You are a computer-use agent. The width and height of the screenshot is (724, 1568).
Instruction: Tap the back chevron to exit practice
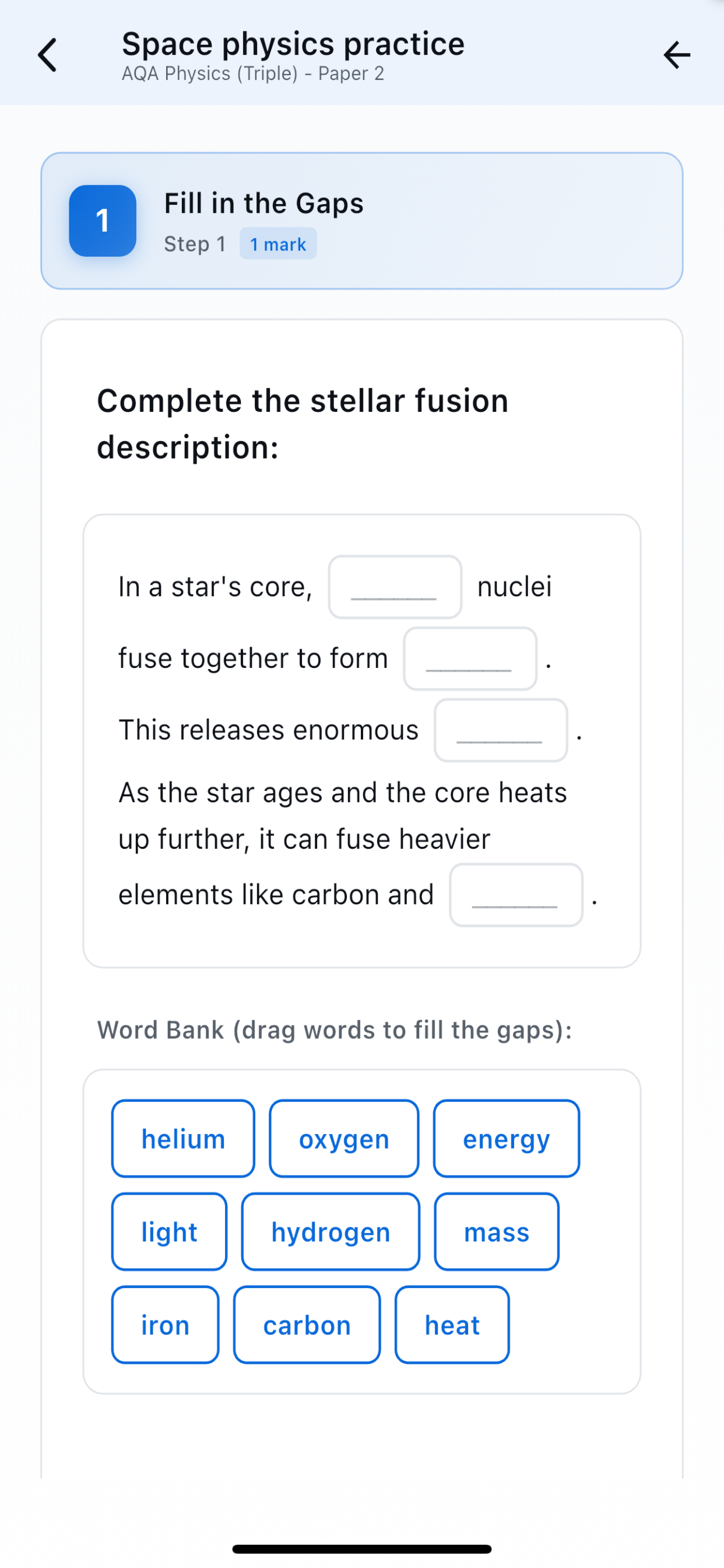tap(46, 55)
